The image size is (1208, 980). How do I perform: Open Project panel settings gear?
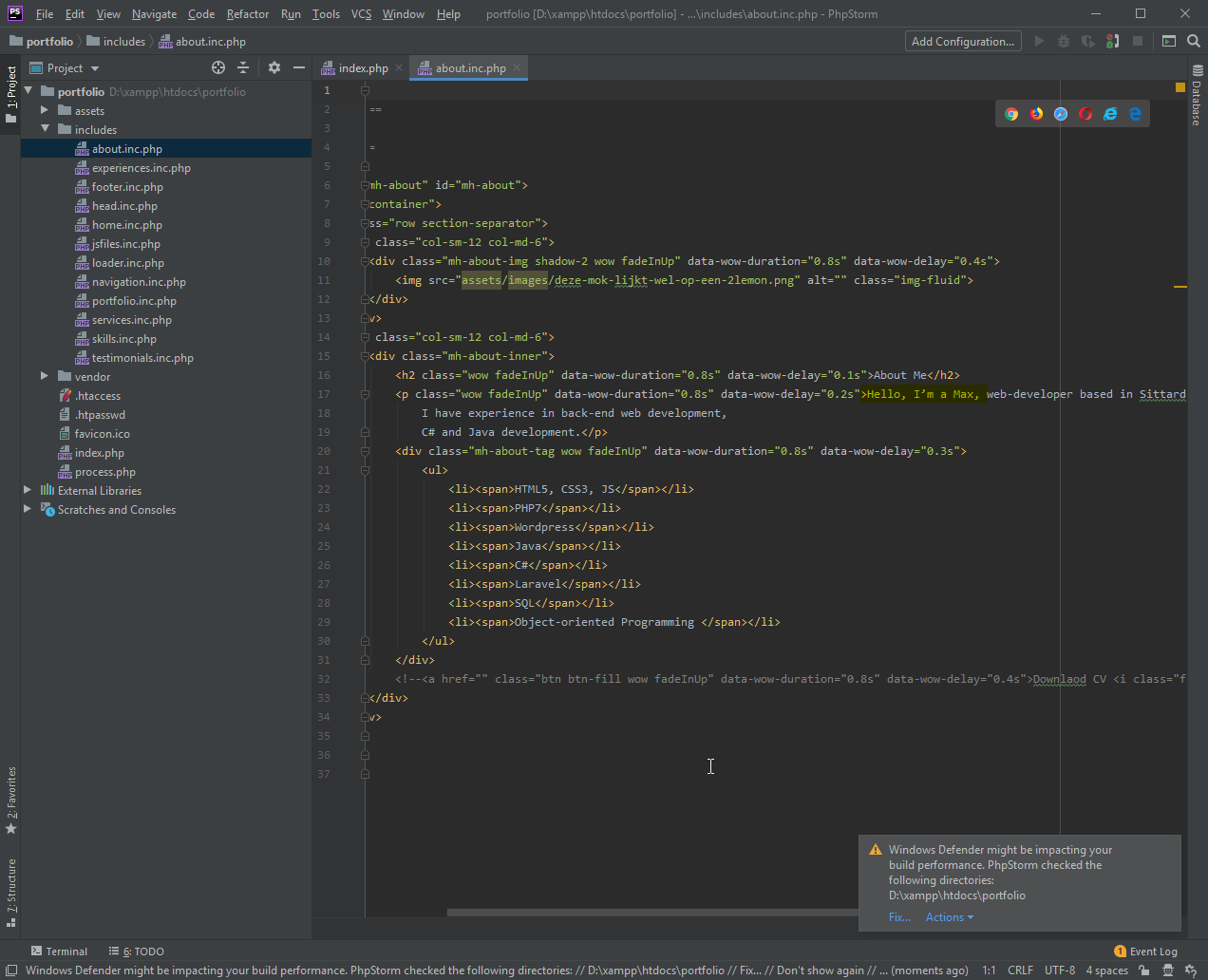[x=274, y=67]
